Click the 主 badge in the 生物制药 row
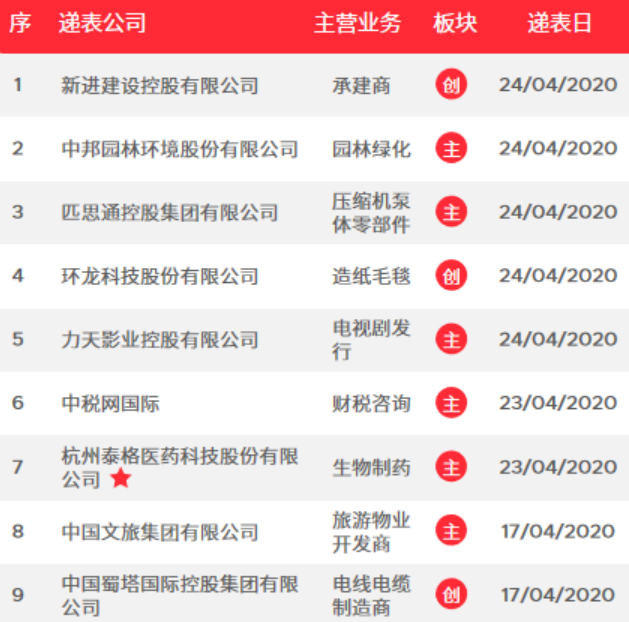Viewport: 629px width, 622px height. pyautogui.click(x=451, y=467)
